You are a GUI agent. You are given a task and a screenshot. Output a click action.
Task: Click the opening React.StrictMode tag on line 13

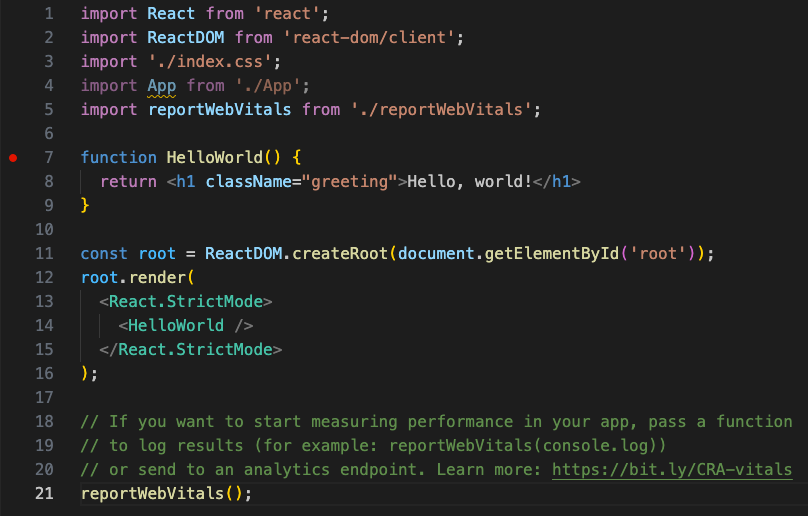185,302
